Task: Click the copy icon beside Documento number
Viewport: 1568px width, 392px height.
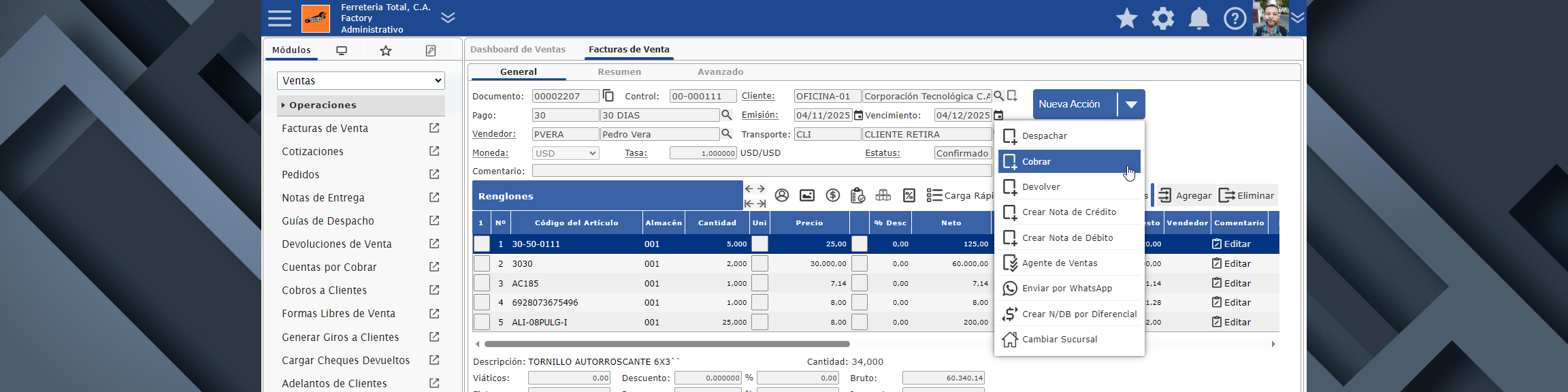Action: (x=608, y=96)
